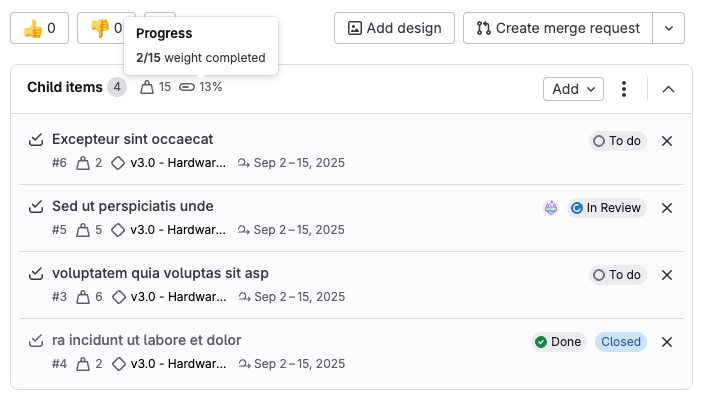Click the Done status badge
The image size is (704, 400).
click(x=558, y=342)
